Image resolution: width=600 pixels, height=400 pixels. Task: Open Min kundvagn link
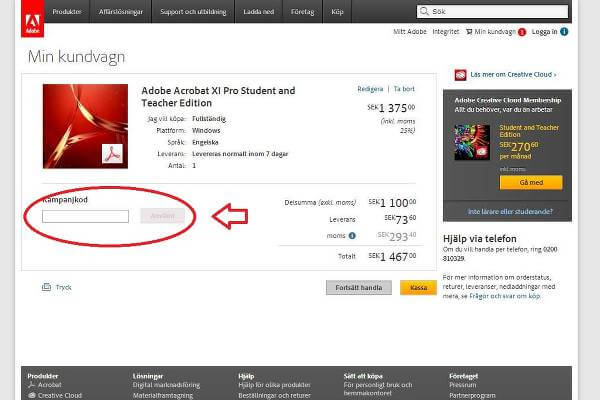point(495,32)
